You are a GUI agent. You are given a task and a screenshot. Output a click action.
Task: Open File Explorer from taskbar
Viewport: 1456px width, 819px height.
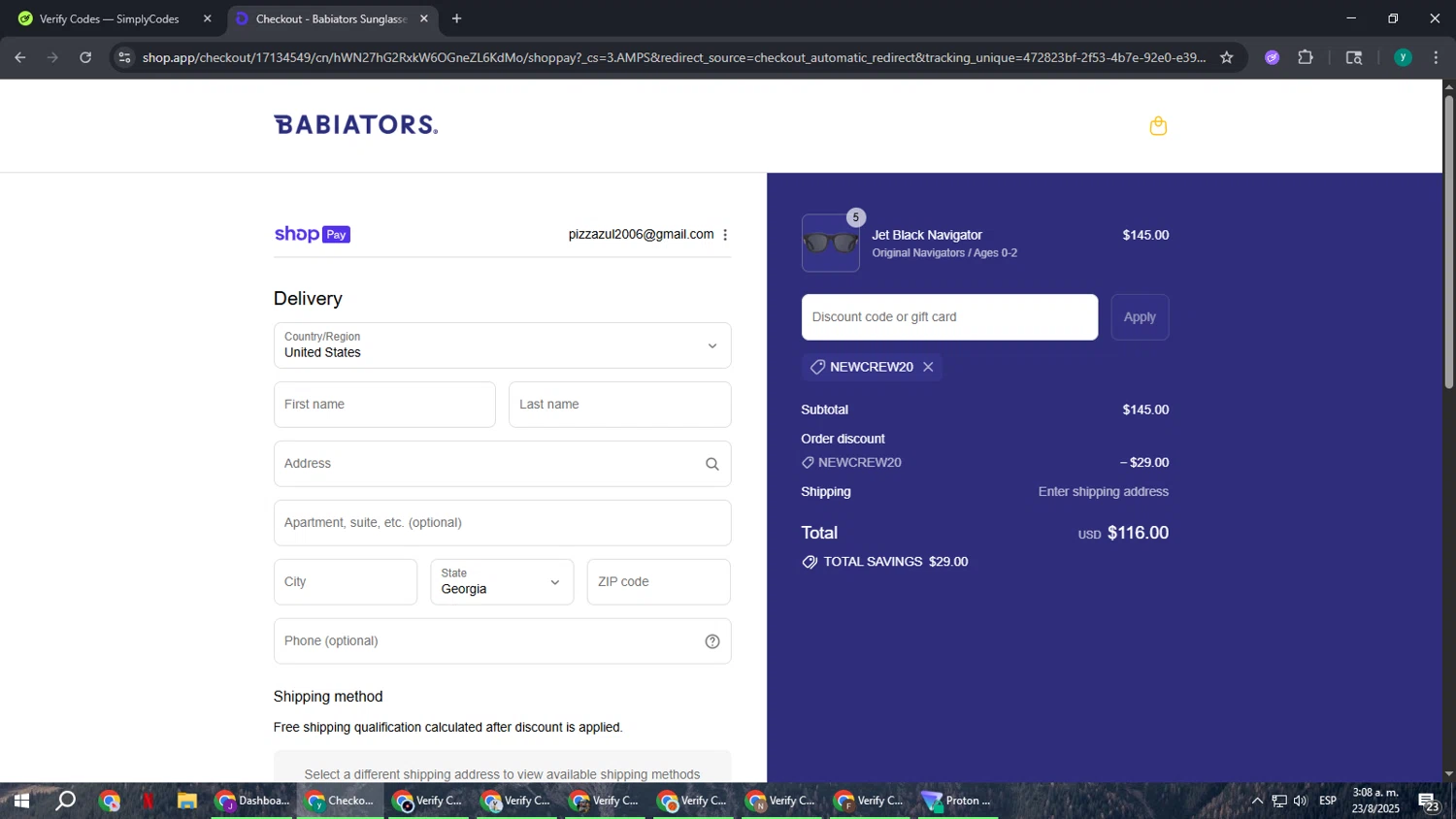click(x=187, y=801)
